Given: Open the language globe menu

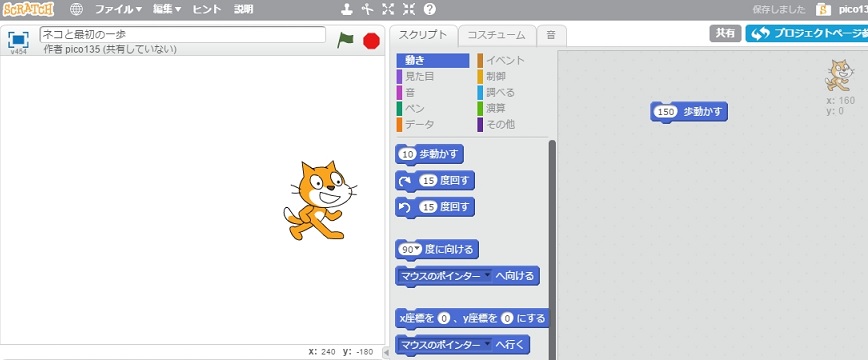Looking at the screenshot, I should click(76, 9).
